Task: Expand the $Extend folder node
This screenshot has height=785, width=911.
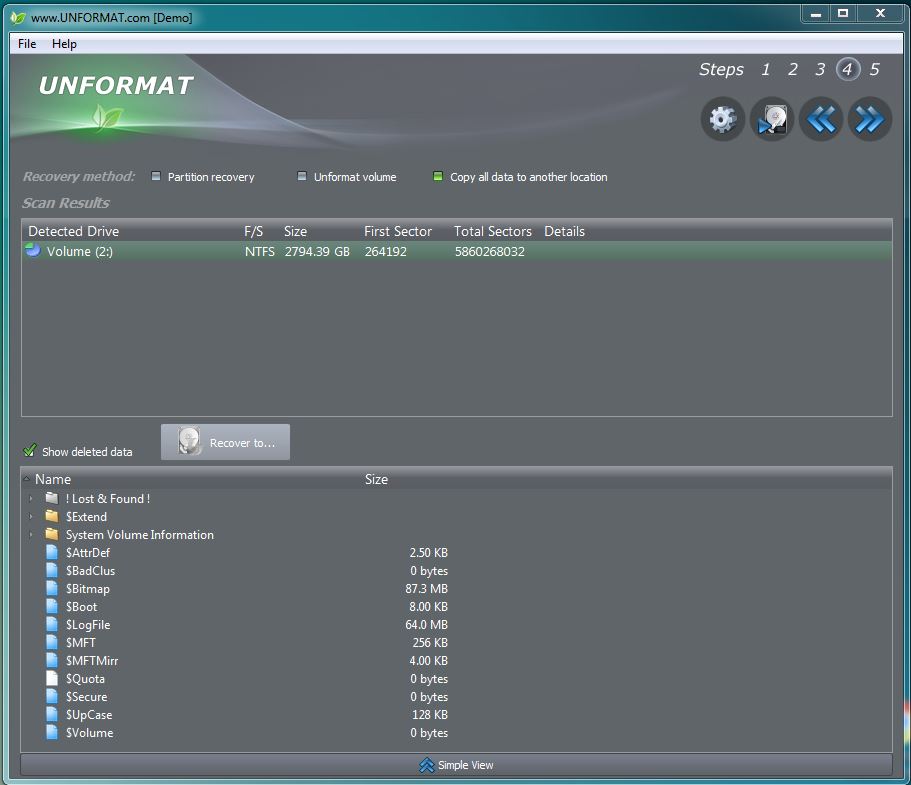Action: (31, 517)
